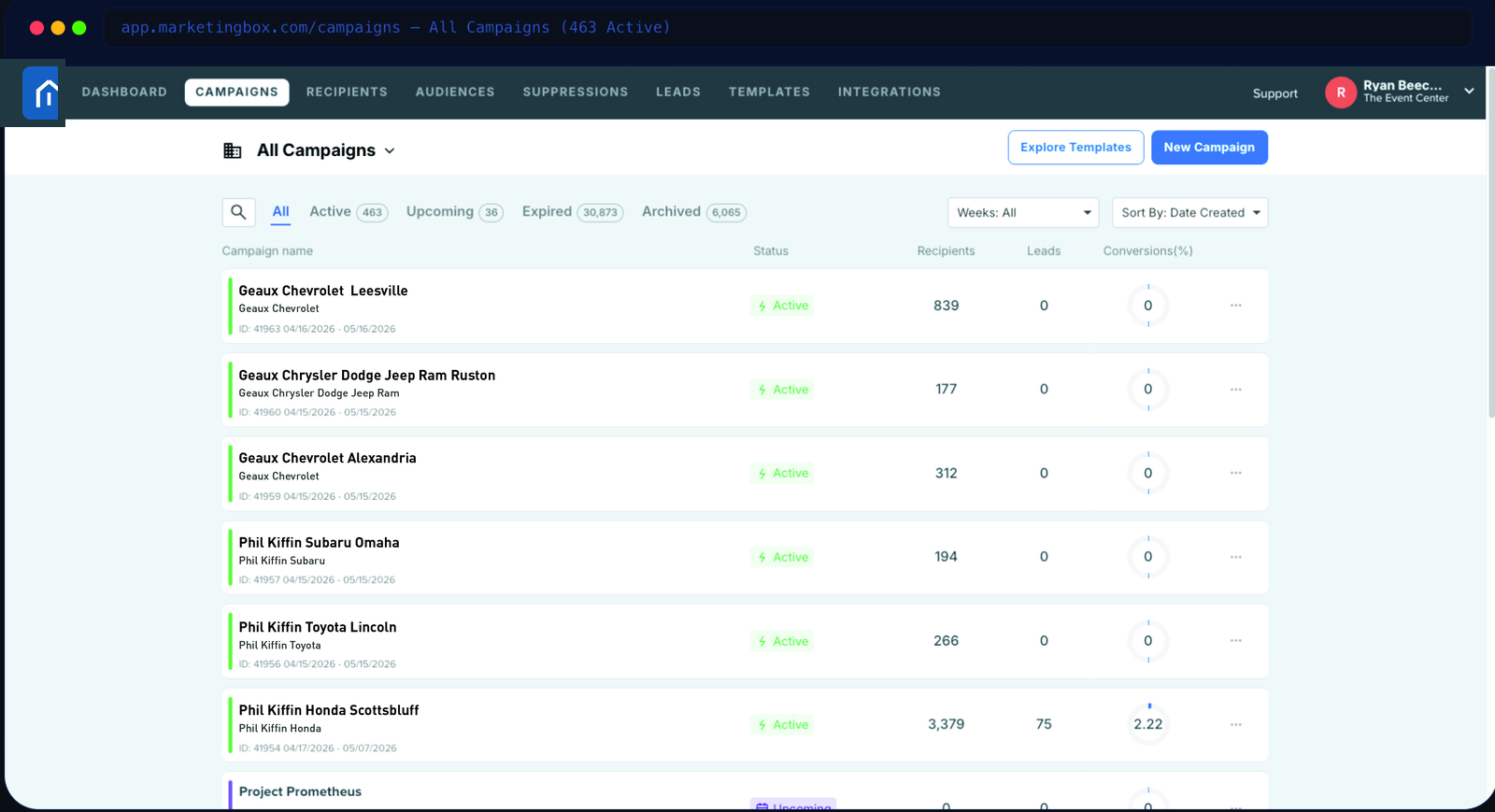Viewport: 1495px width, 812px height.
Task: Click the red R user avatar
Action: point(1341,93)
